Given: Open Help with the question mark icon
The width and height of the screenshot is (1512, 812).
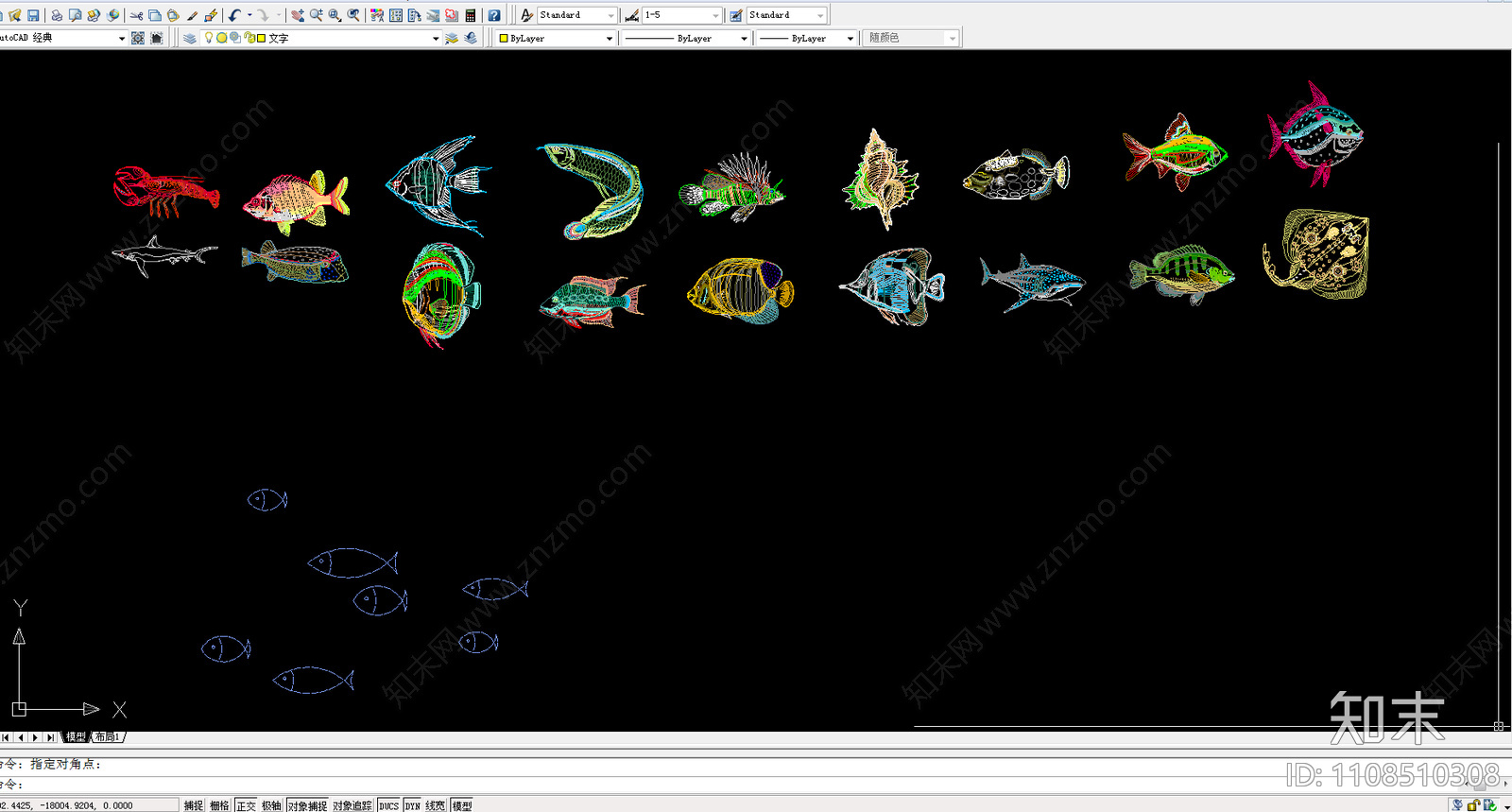Looking at the screenshot, I should [494, 15].
